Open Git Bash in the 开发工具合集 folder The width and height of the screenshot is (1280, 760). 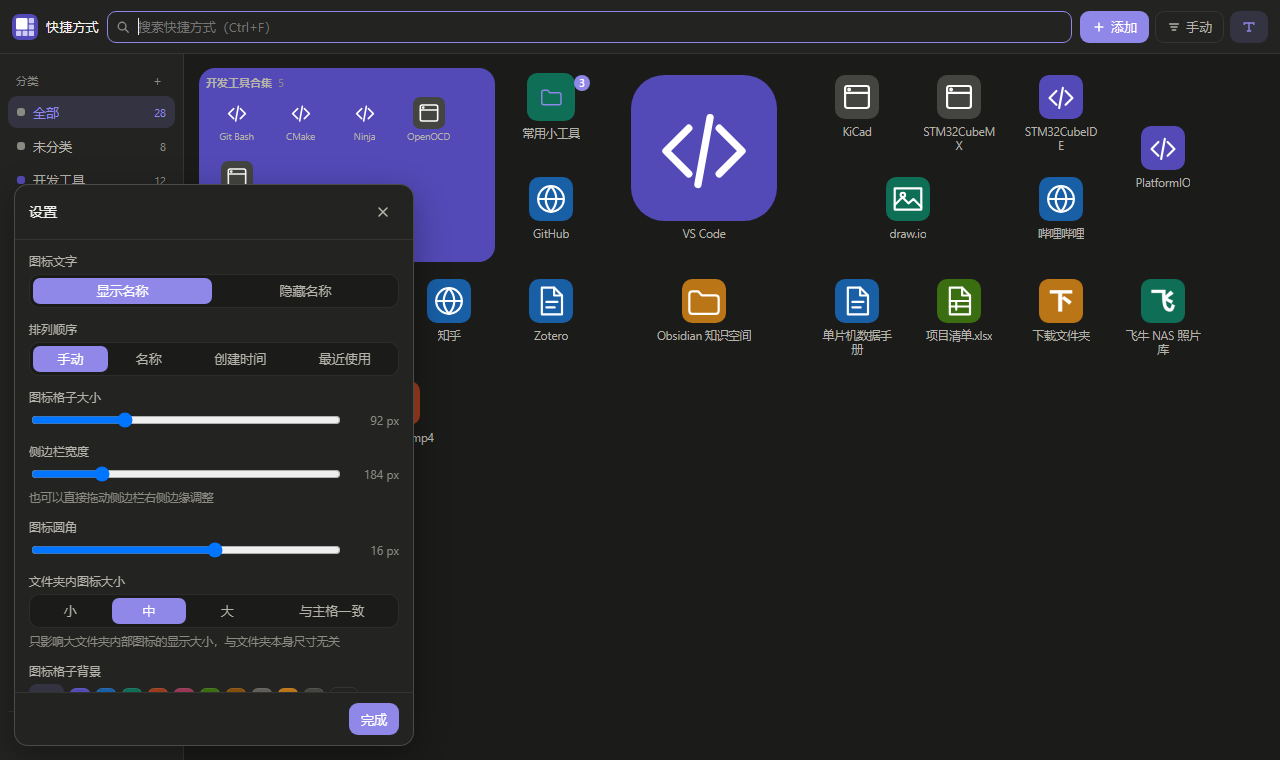click(237, 120)
